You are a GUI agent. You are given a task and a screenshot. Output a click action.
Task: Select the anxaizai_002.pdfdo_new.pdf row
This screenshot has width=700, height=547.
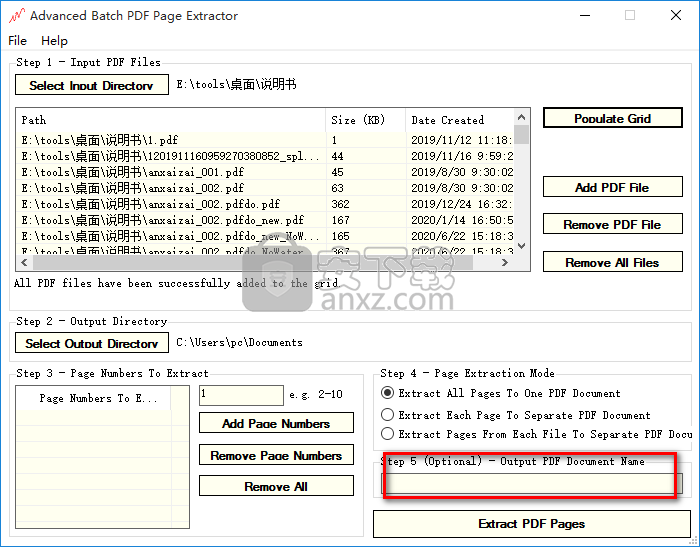266,220
